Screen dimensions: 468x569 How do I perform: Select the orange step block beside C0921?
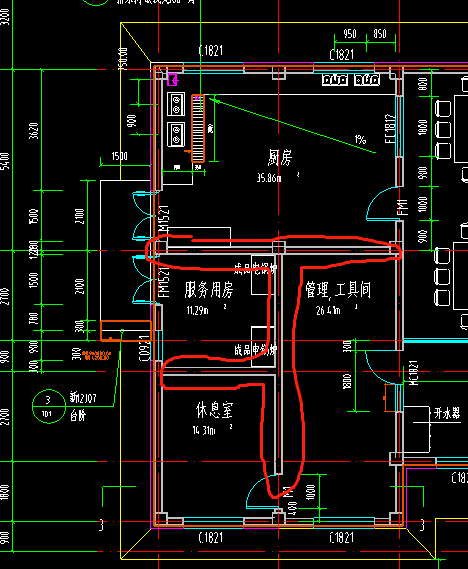pyautogui.click(x=126, y=331)
